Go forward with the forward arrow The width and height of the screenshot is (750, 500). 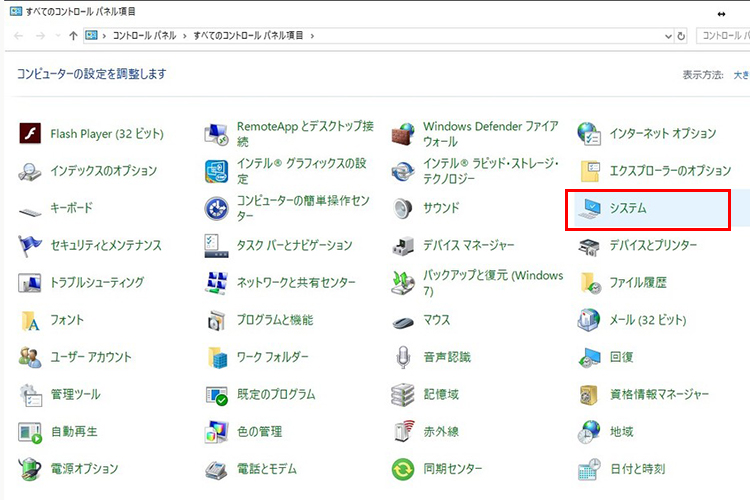click(x=41, y=36)
